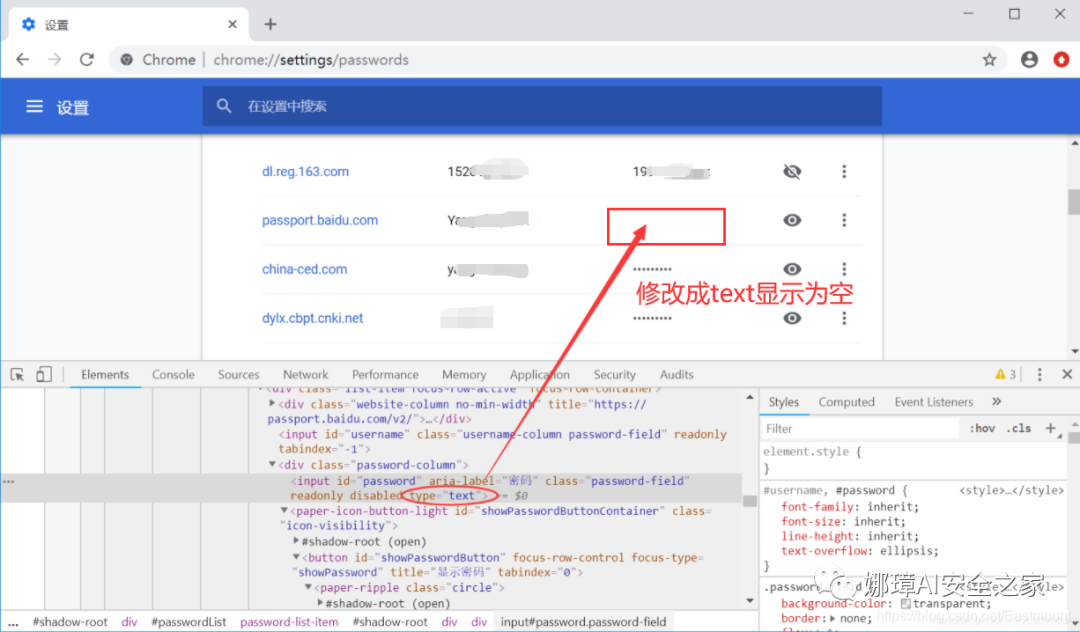Switch to the Network tab
The width and height of the screenshot is (1080, 632).
pyautogui.click(x=305, y=375)
